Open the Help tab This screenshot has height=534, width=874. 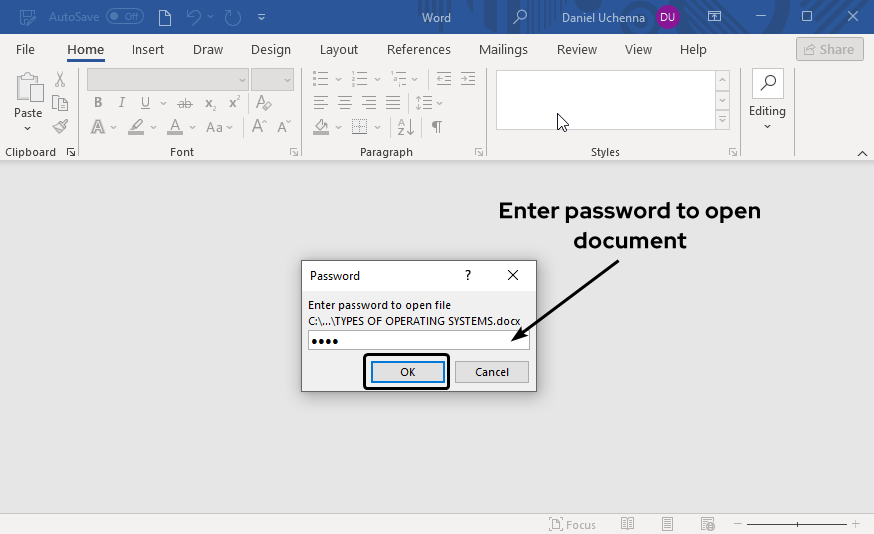(693, 50)
